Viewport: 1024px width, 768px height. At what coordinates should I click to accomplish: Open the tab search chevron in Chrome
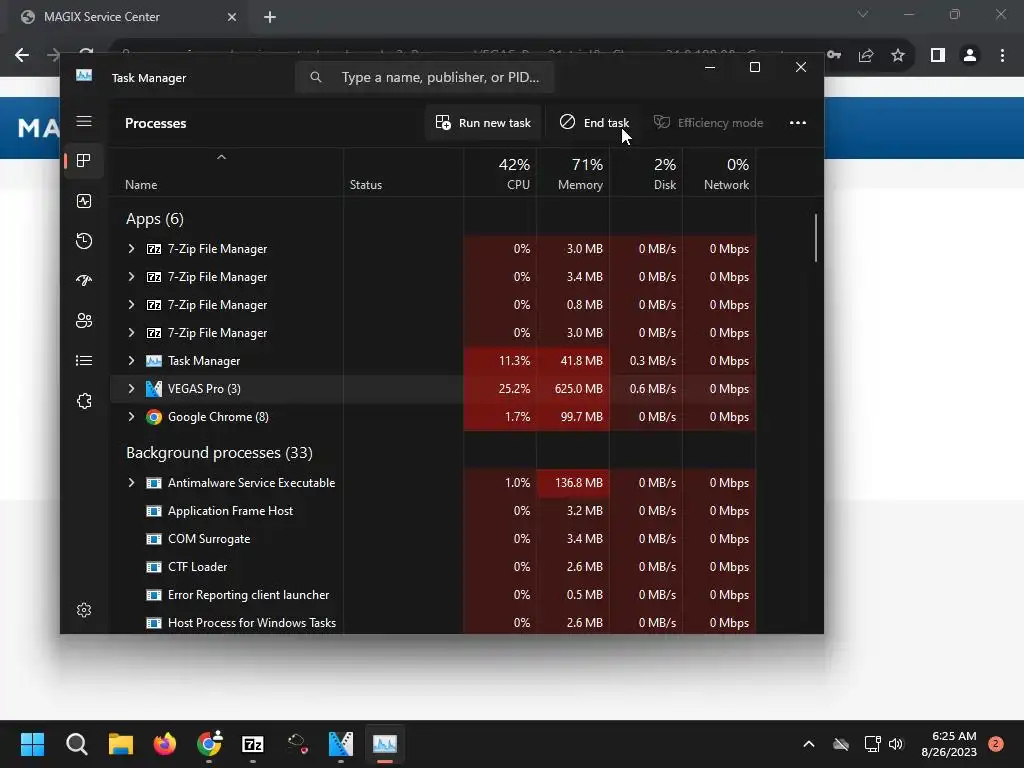coord(863,14)
